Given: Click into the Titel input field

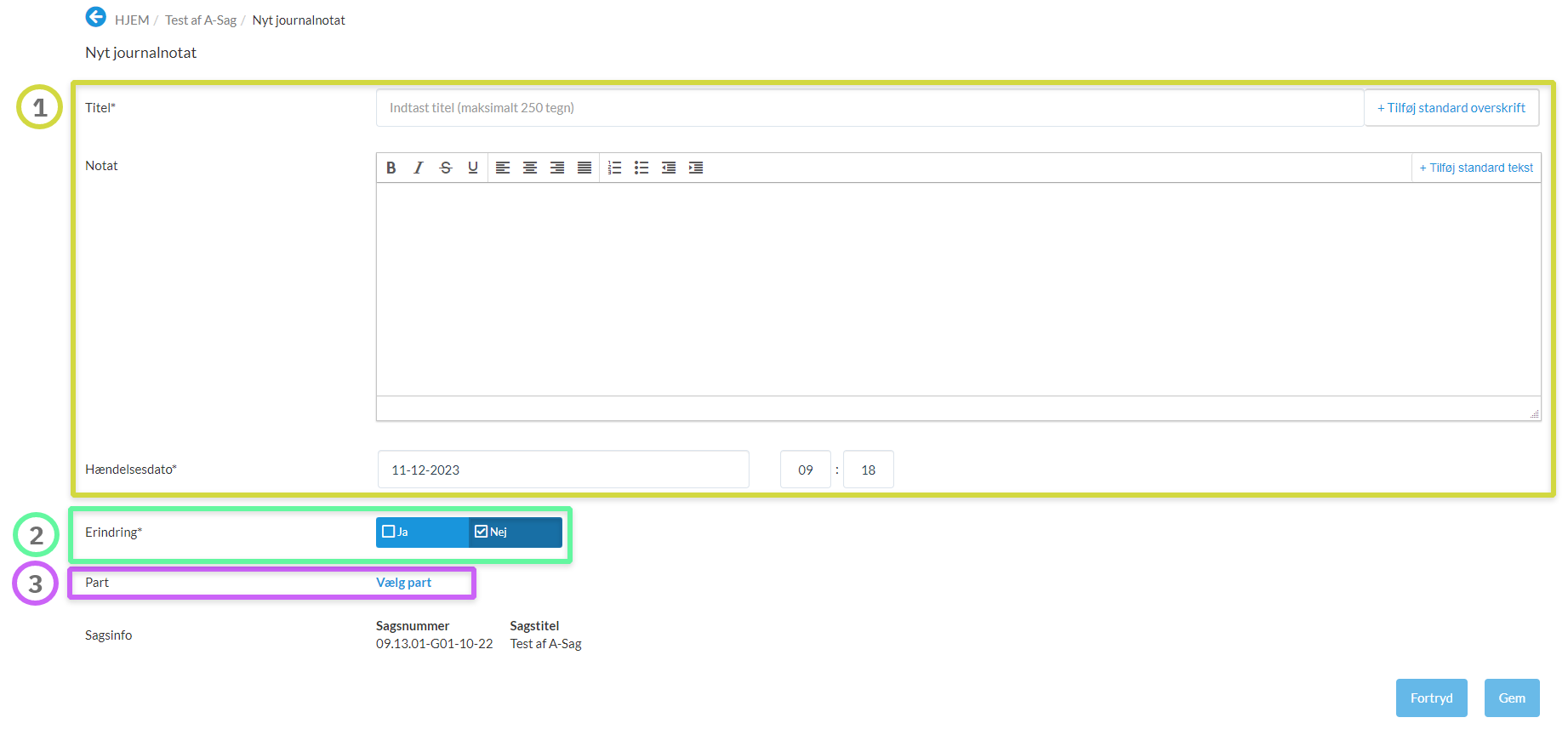Looking at the screenshot, I should 868,108.
